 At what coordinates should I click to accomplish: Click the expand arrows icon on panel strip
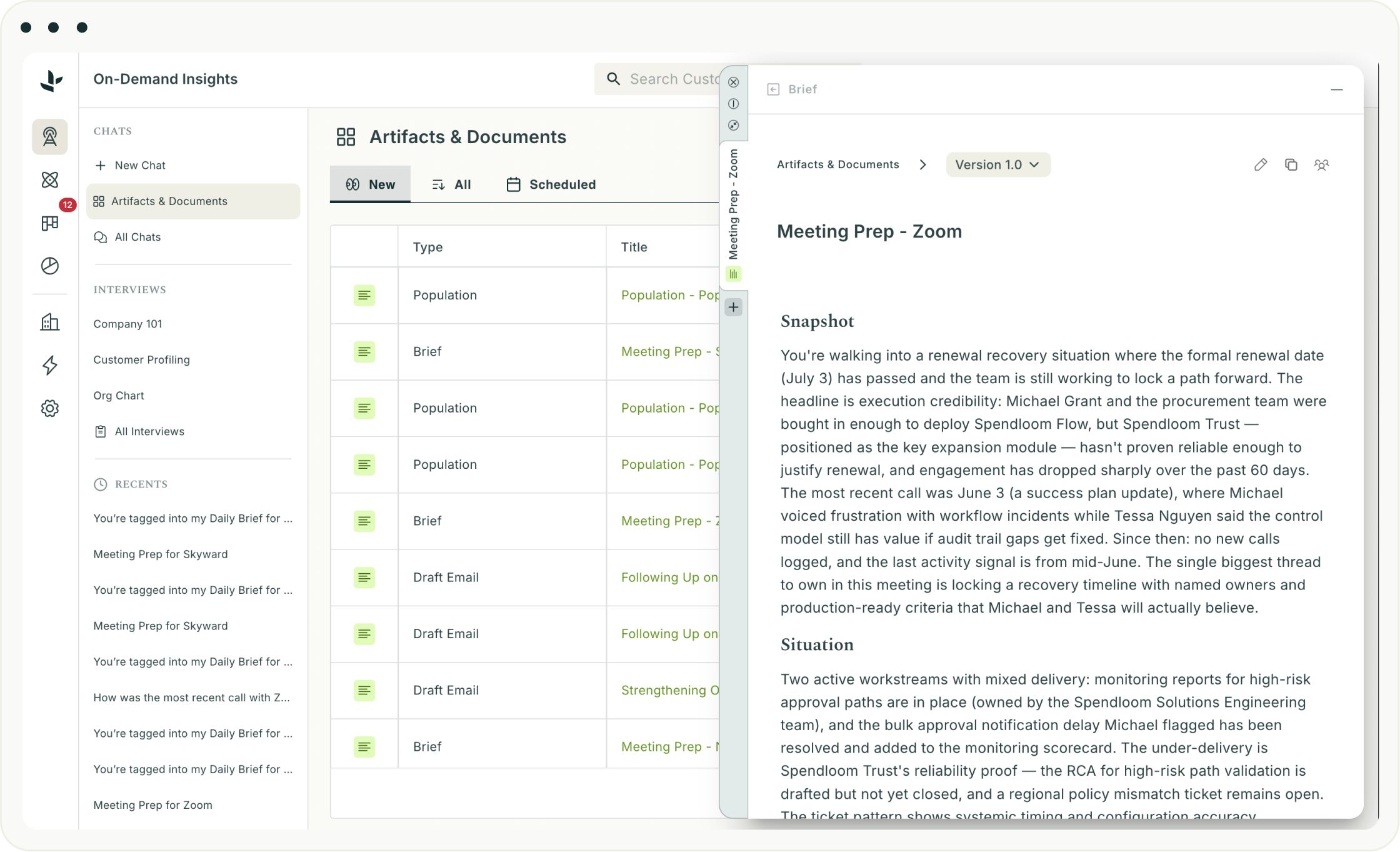[734, 126]
